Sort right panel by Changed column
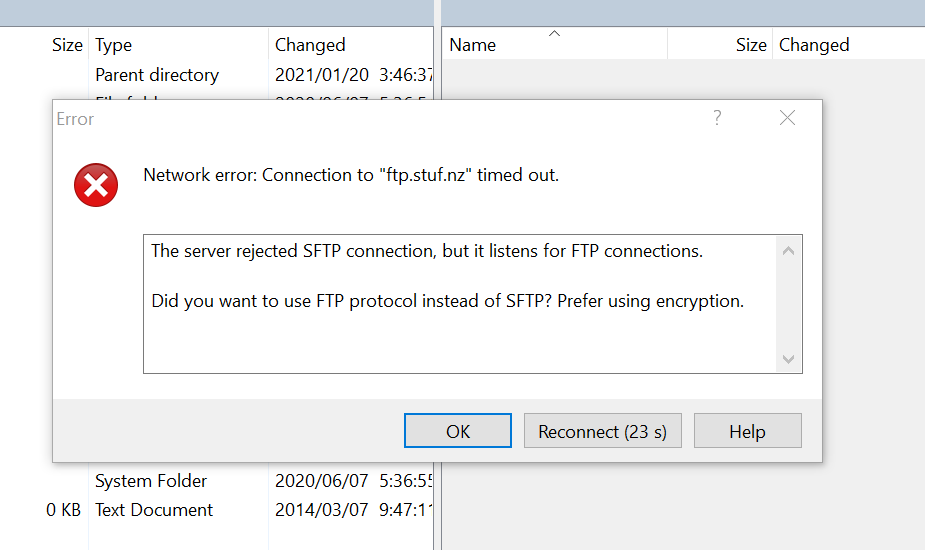The width and height of the screenshot is (925, 550). 814,45
